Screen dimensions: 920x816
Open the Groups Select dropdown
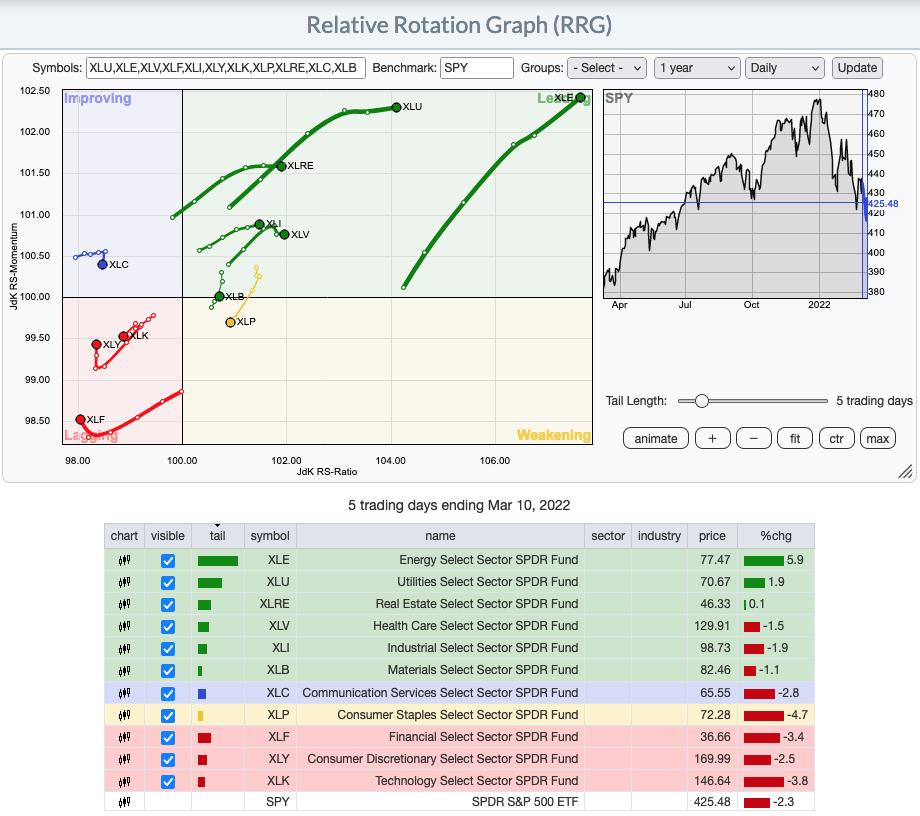coord(607,68)
